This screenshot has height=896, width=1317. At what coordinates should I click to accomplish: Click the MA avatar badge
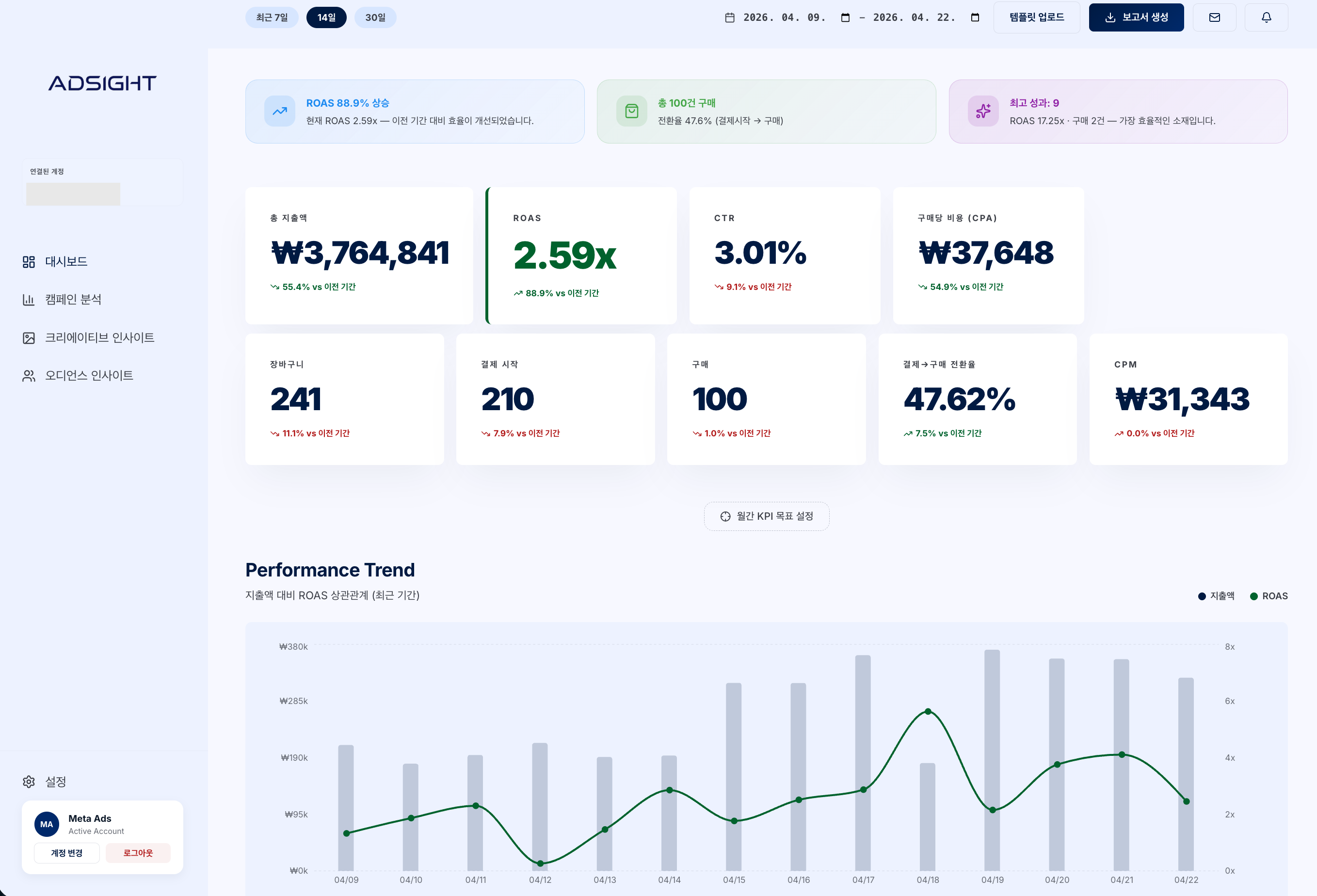tap(47, 824)
